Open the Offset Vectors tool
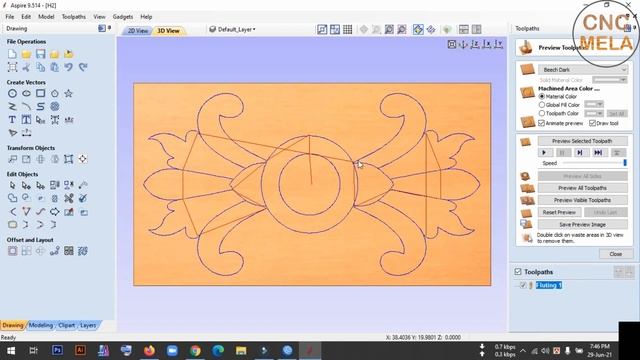Screen dimensions: 640x360 (x=12, y=251)
